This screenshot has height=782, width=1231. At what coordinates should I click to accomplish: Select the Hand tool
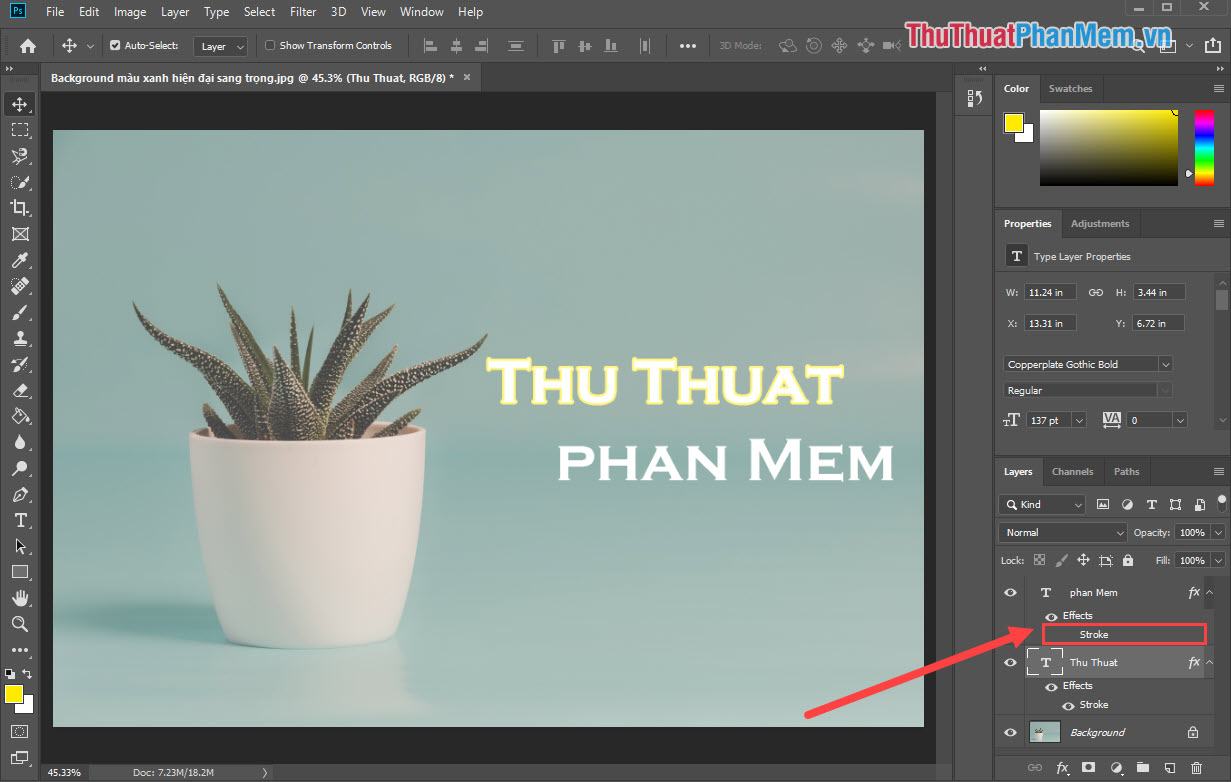point(20,598)
